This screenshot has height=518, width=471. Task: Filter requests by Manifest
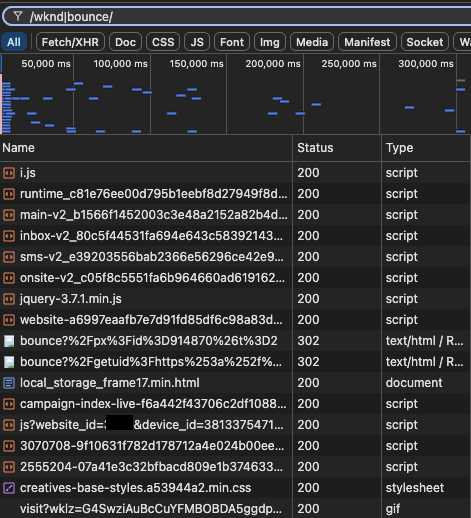tap(367, 42)
